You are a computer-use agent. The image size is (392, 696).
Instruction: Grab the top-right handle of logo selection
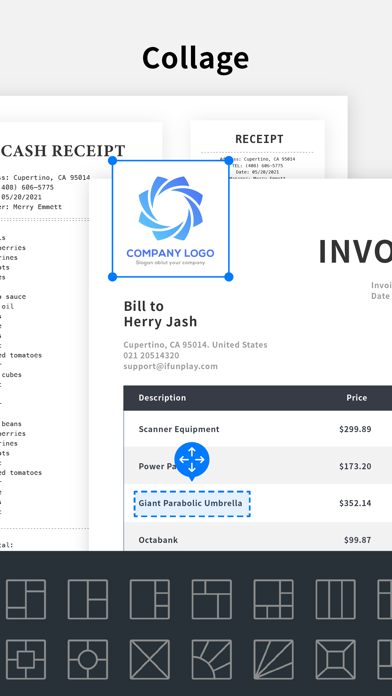point(229,161)
